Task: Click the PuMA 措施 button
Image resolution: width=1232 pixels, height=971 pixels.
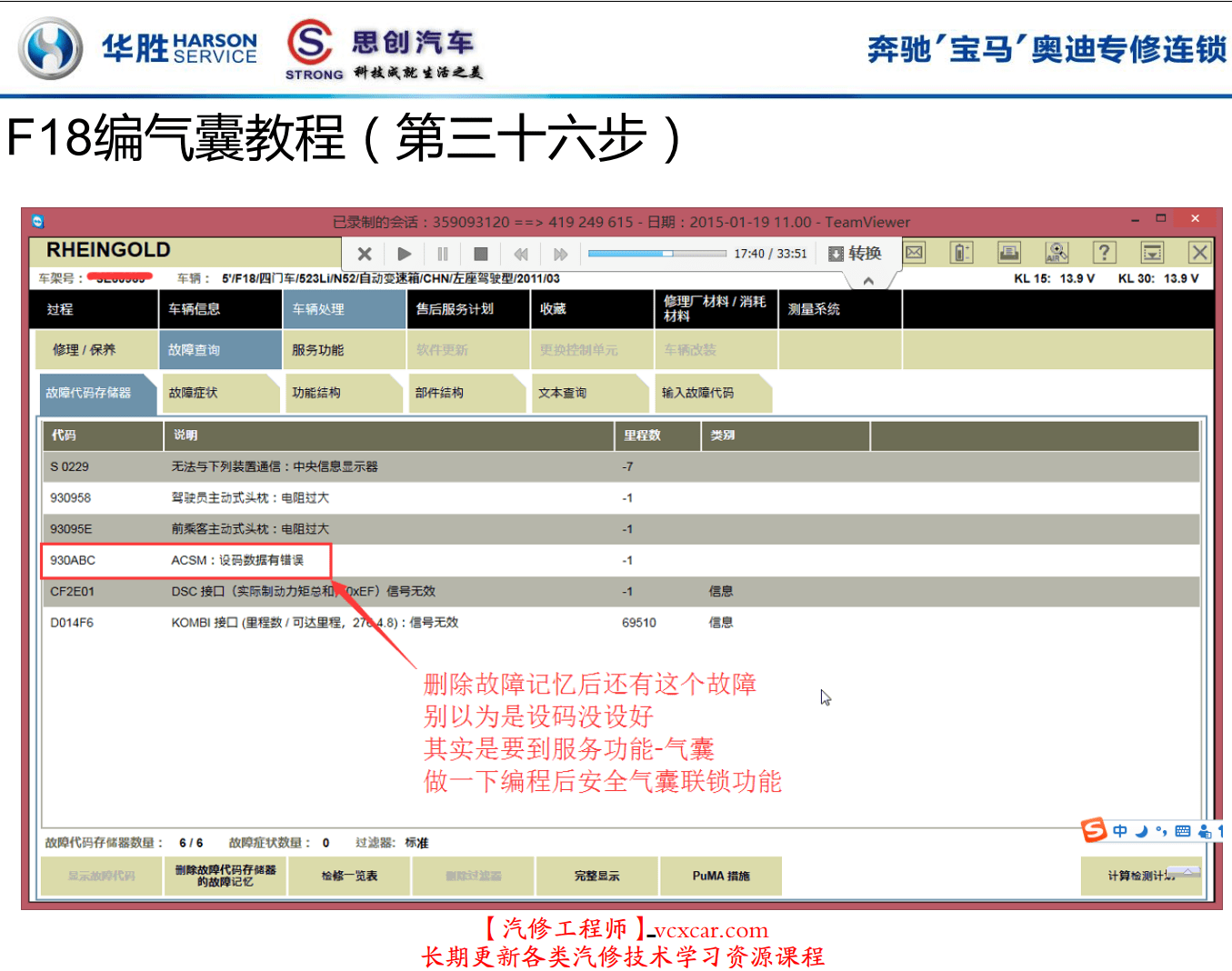Action: [721, 876]
